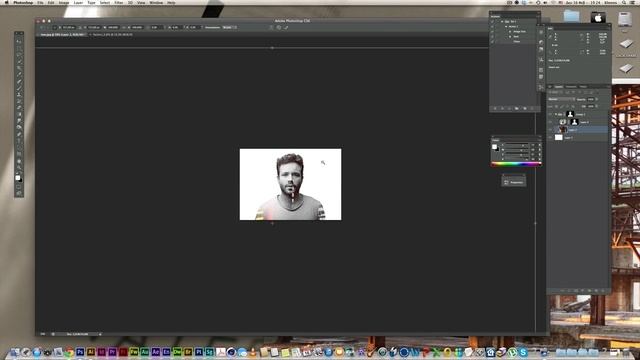Viewport: 640px width, 360px height.
Task: Open the Window menu
Action: point(156,2)
